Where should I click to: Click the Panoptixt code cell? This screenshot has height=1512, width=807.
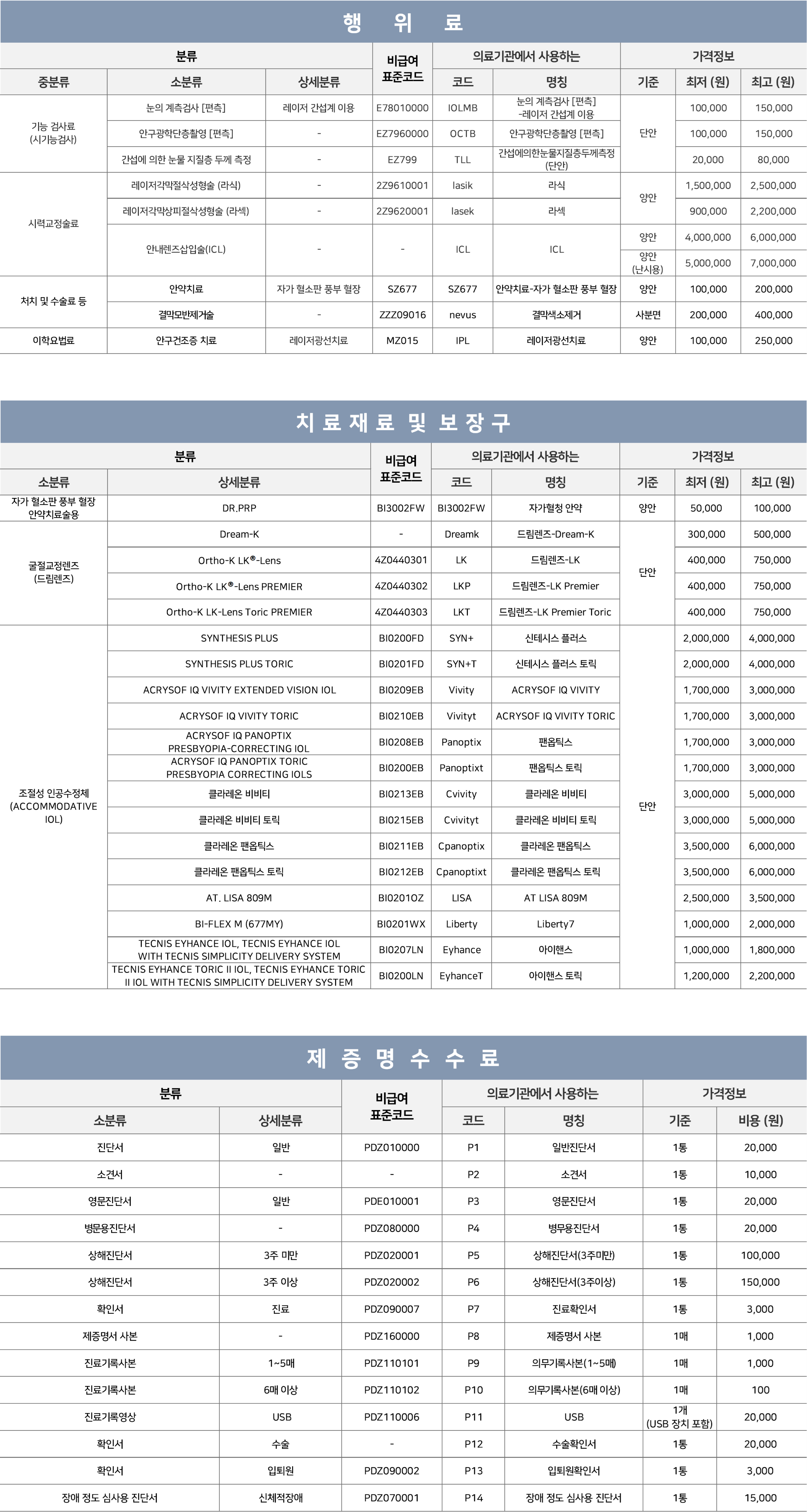[x=461, y=768]
